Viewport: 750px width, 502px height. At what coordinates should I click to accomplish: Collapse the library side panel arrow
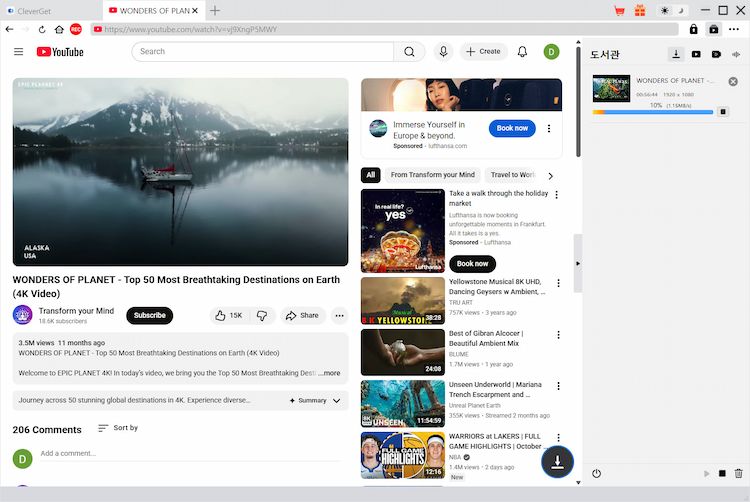click(x=576, y=263)
